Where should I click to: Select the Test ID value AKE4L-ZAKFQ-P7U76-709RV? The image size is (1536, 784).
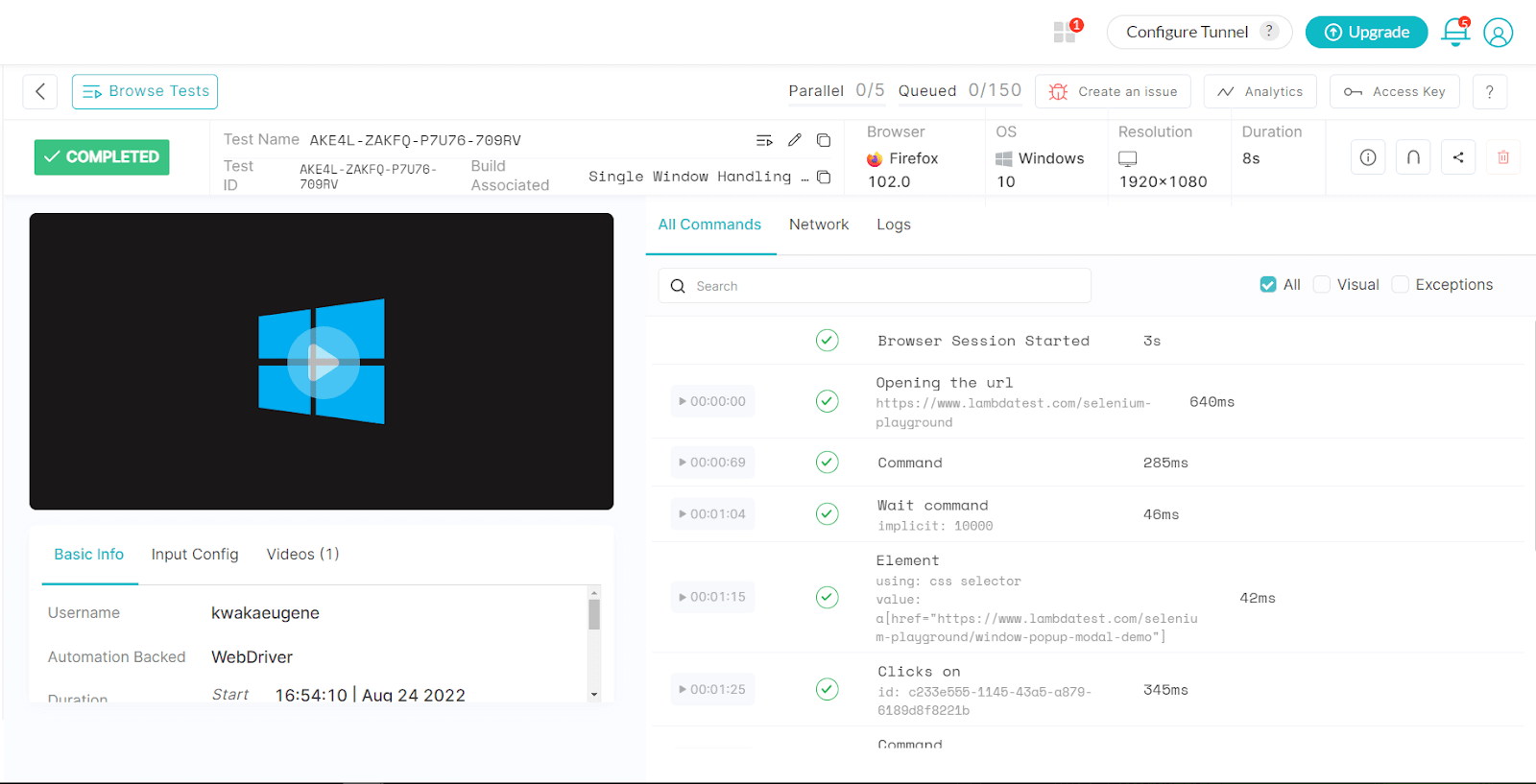tap(369, 177)
